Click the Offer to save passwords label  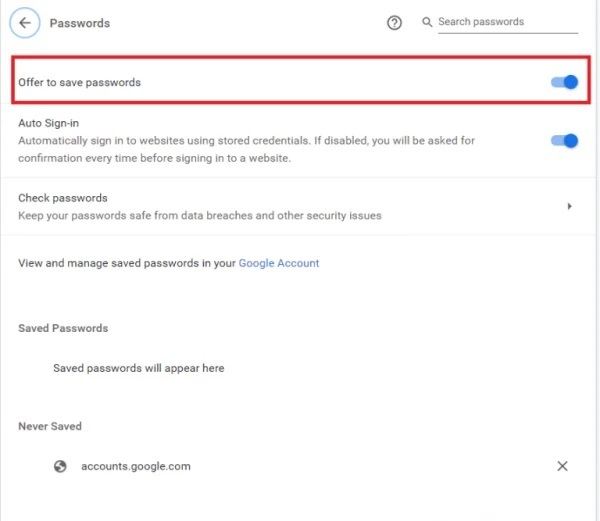click(x=79, y=82)
